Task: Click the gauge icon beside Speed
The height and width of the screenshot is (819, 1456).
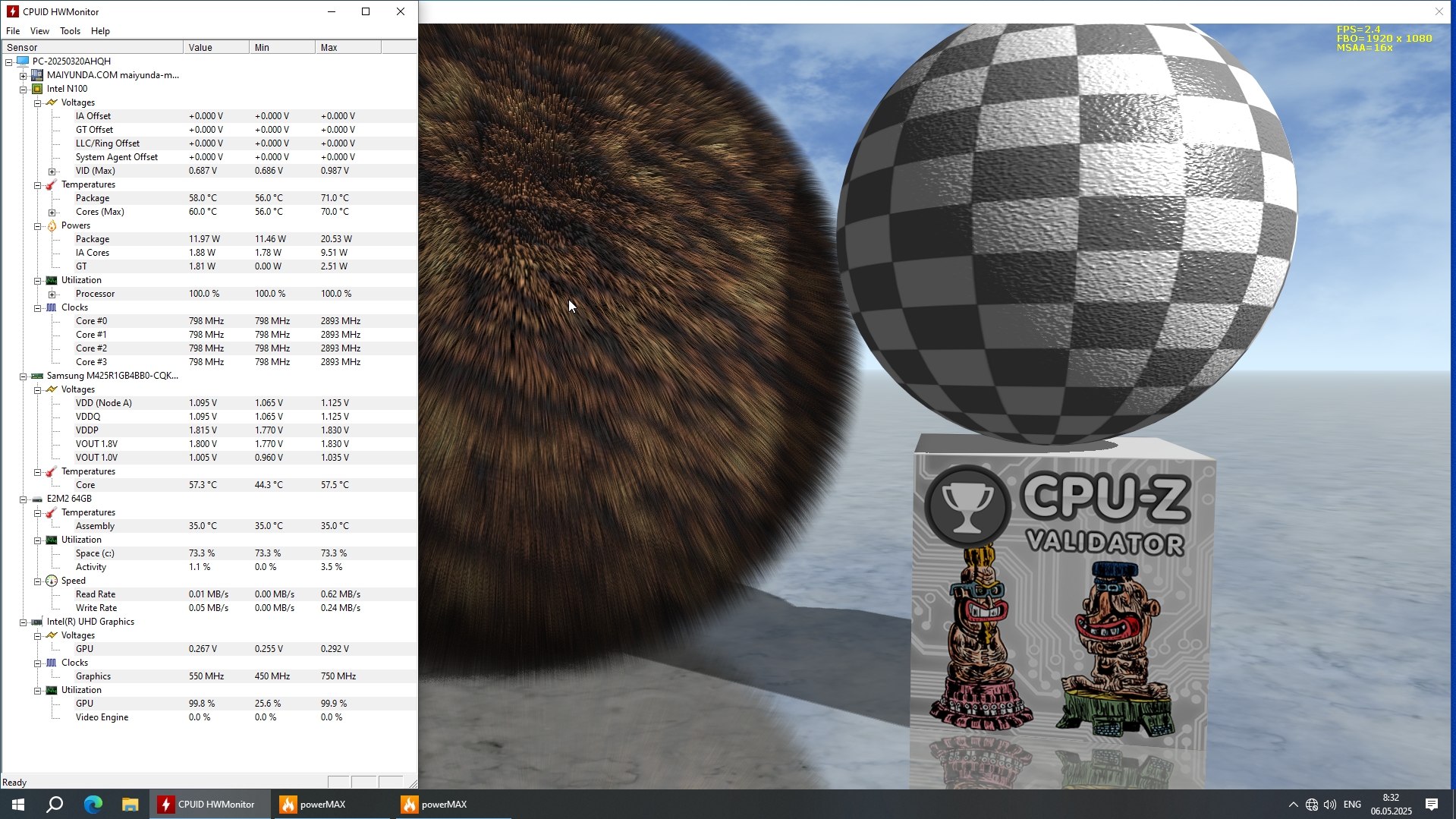Action: tap(52, 581)
